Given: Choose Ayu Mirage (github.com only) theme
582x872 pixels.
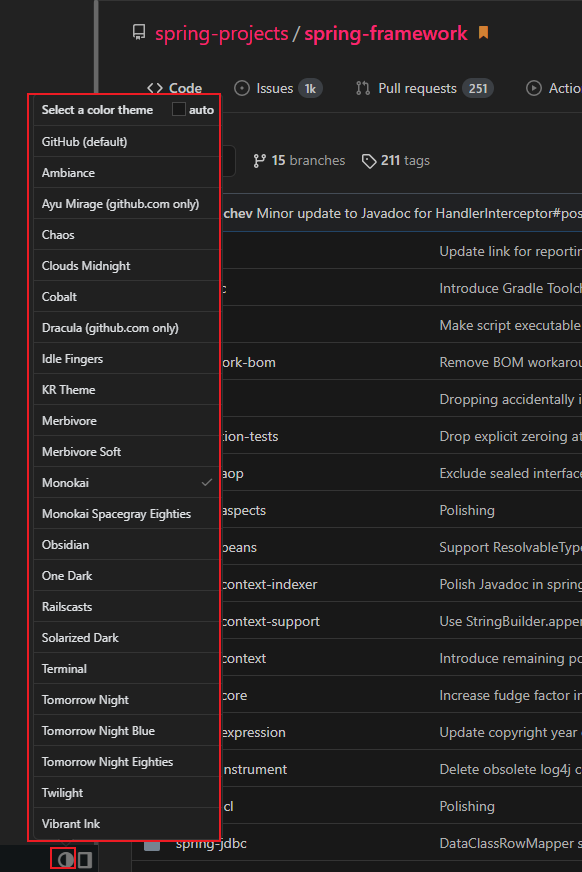Looking at the screenshot, I should coord(126,204).
